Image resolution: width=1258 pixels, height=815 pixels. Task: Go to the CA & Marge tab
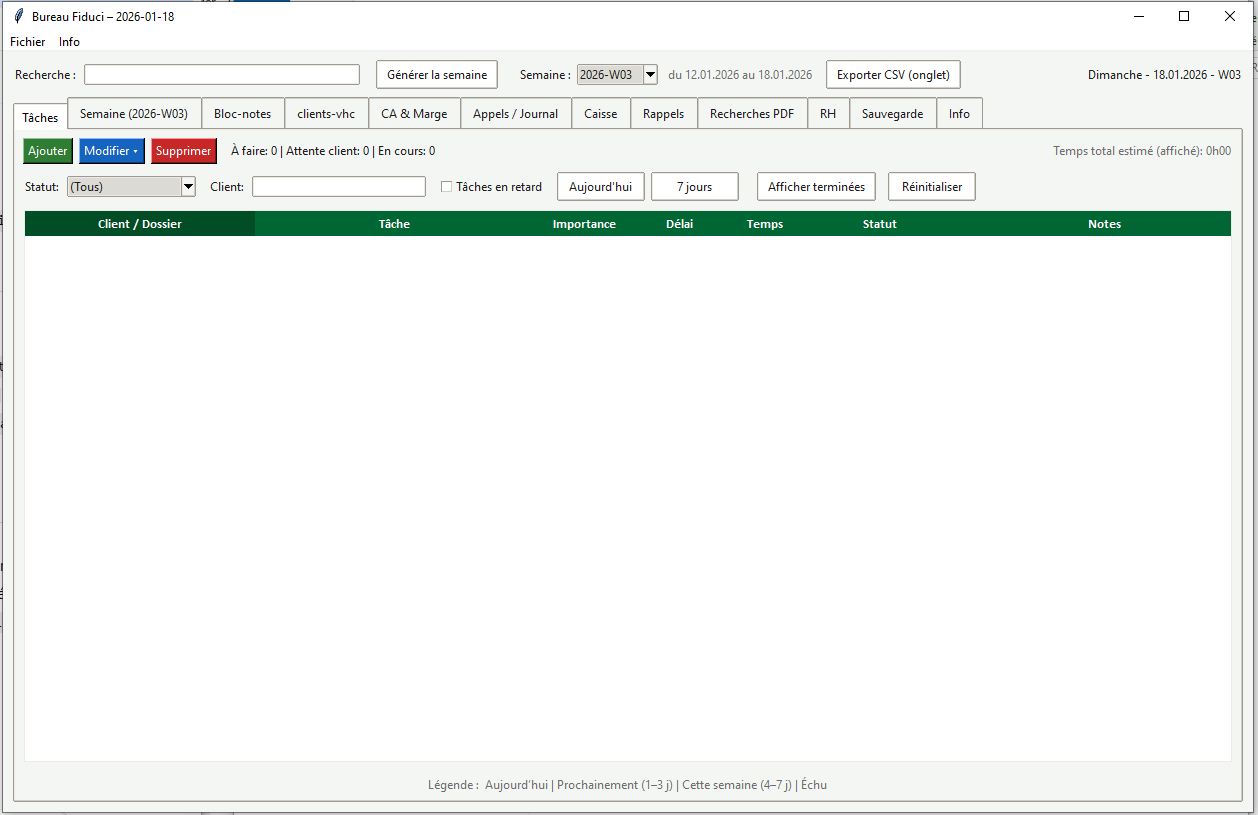point(414,114)
